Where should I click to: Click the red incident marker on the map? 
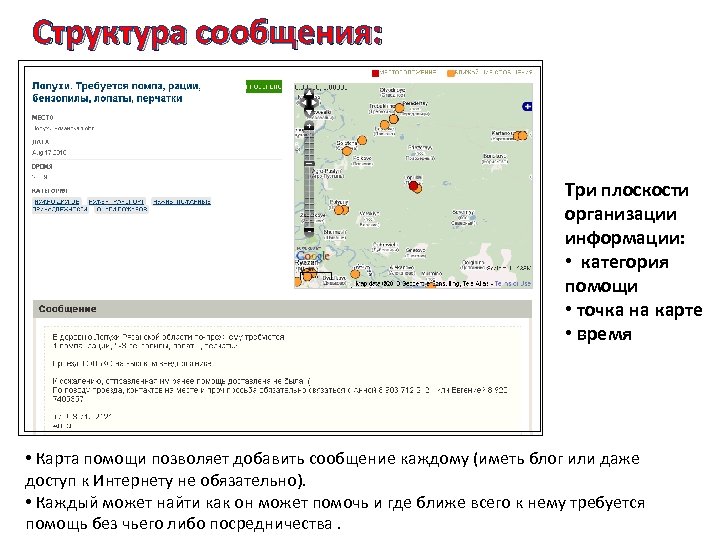[413, 186]
